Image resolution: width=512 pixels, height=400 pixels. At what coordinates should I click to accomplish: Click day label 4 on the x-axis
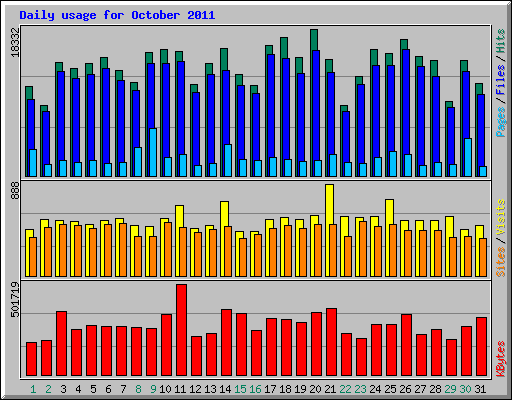(x=78, y=389)
